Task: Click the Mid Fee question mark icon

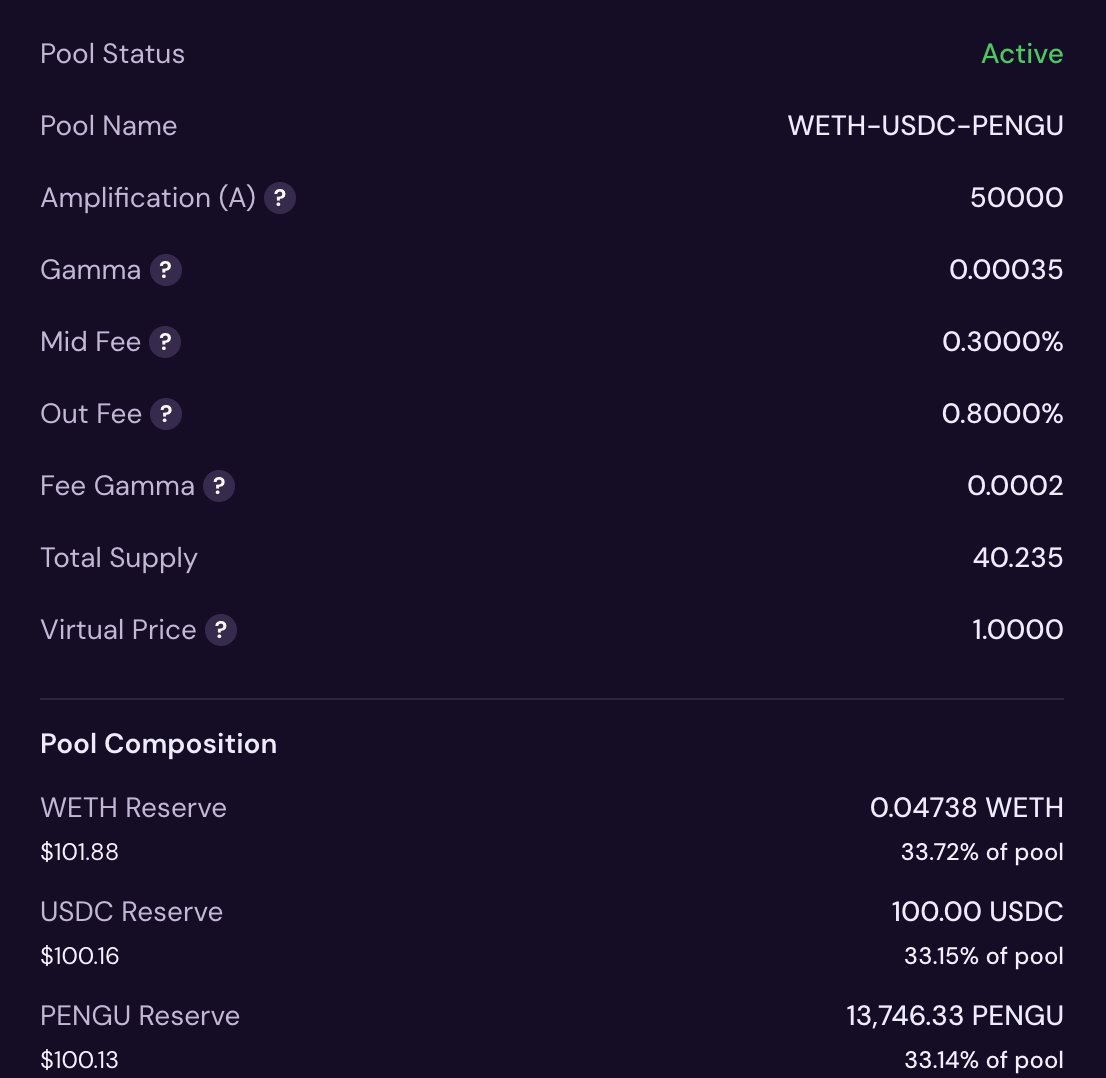Action: point(165,342)
